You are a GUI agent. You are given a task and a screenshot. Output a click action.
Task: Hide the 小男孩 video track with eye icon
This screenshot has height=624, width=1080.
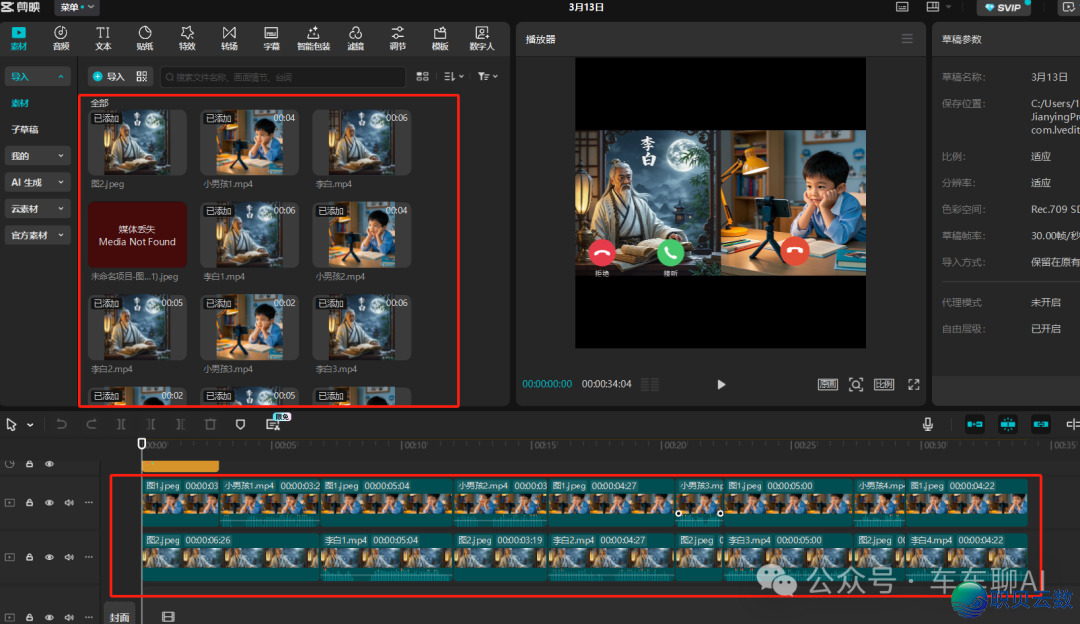coord(49,503)
